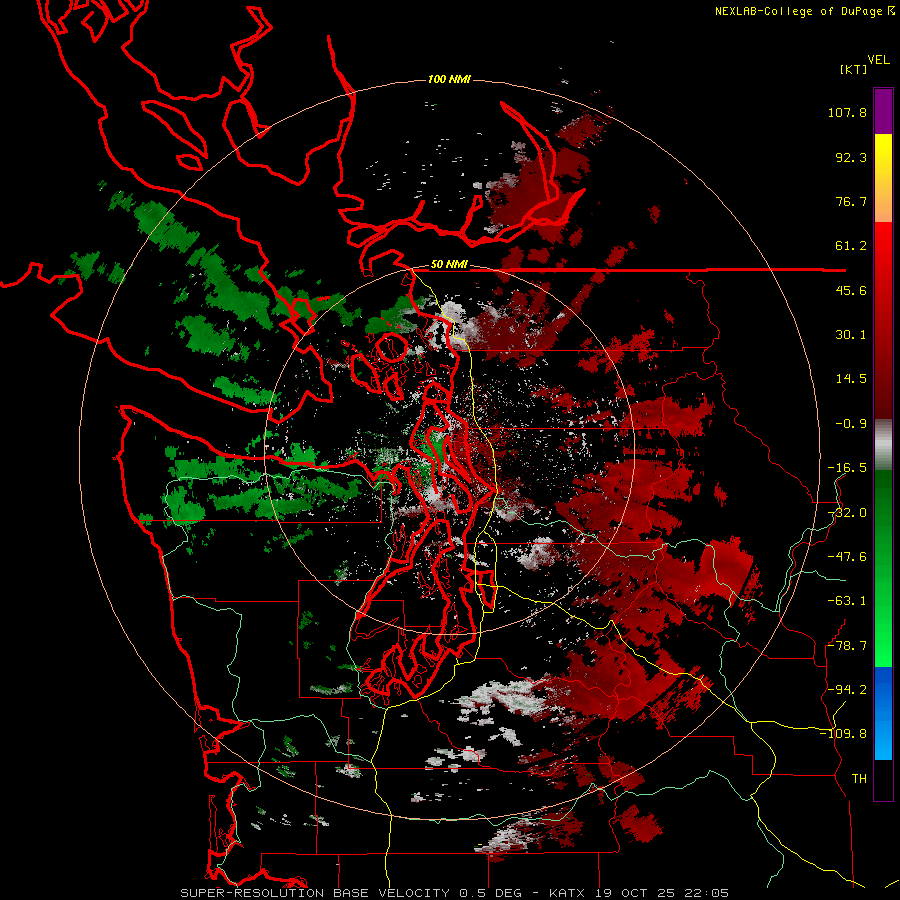900x900 pixels.
Task: Click the -78.7 legend value
Action: click(x=847, y=646)
